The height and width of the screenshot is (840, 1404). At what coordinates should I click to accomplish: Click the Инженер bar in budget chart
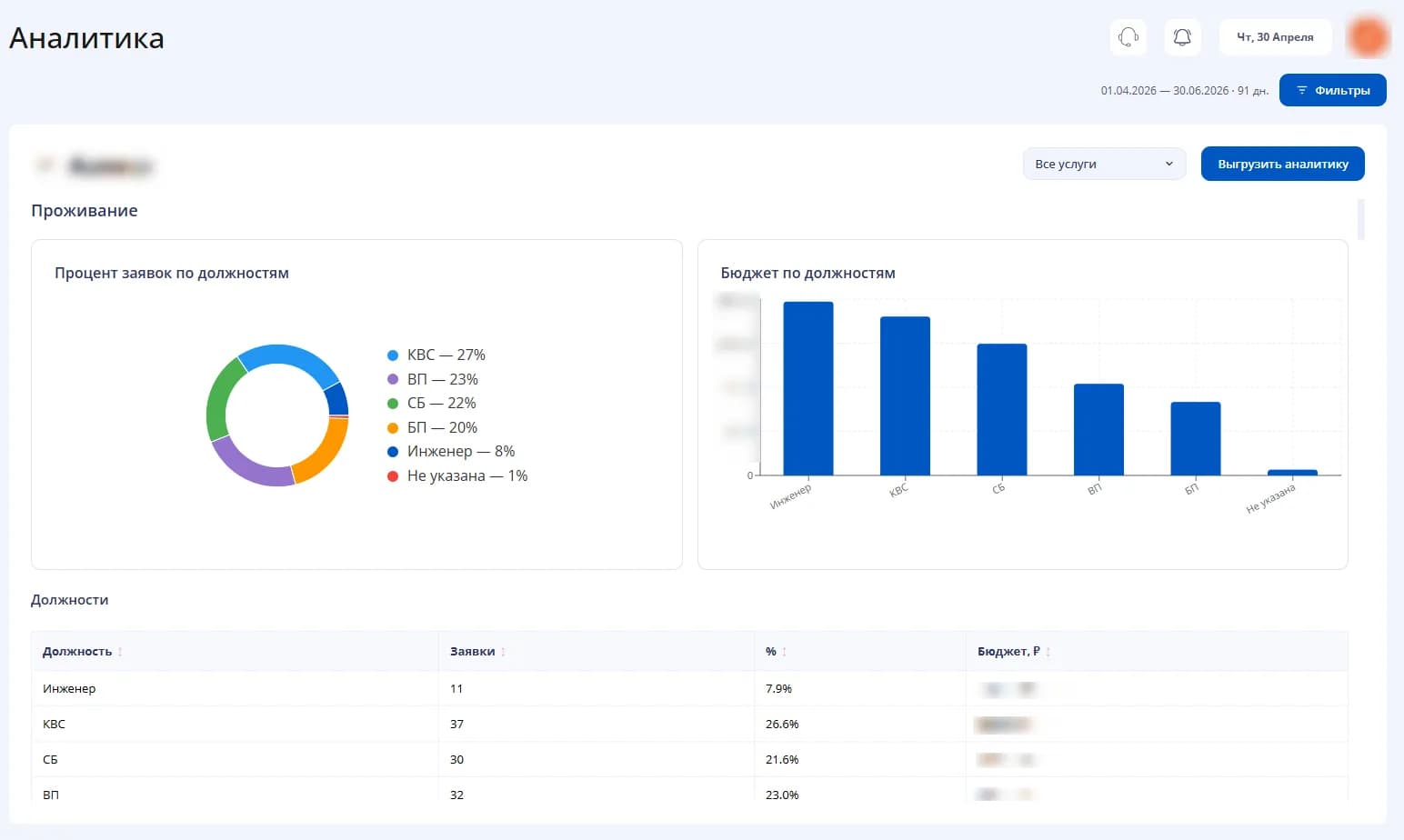[x=808, y=388]
